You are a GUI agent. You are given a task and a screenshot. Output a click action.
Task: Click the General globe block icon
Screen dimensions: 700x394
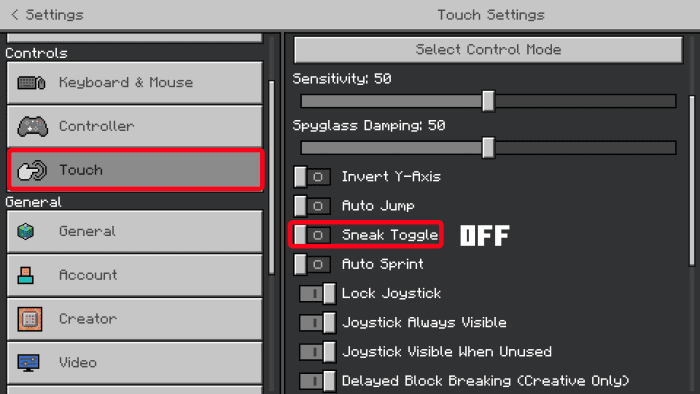[26, 231]
